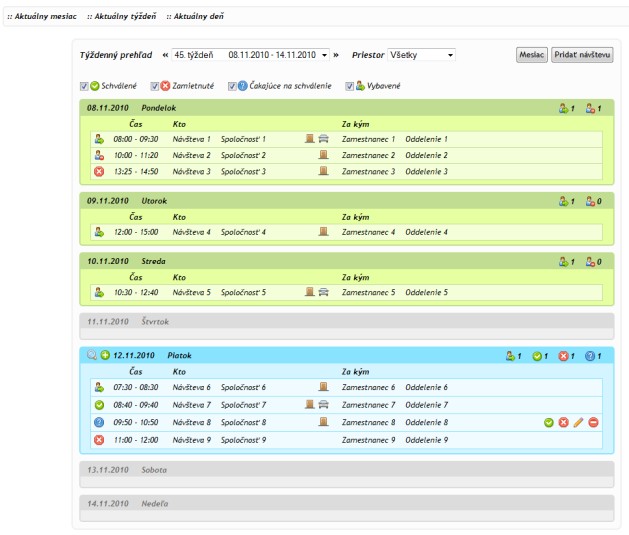The width and height of the screenshot is (629, 535).
Task: Open the Priestor dropdown showing Všetky
Action: 421,55
